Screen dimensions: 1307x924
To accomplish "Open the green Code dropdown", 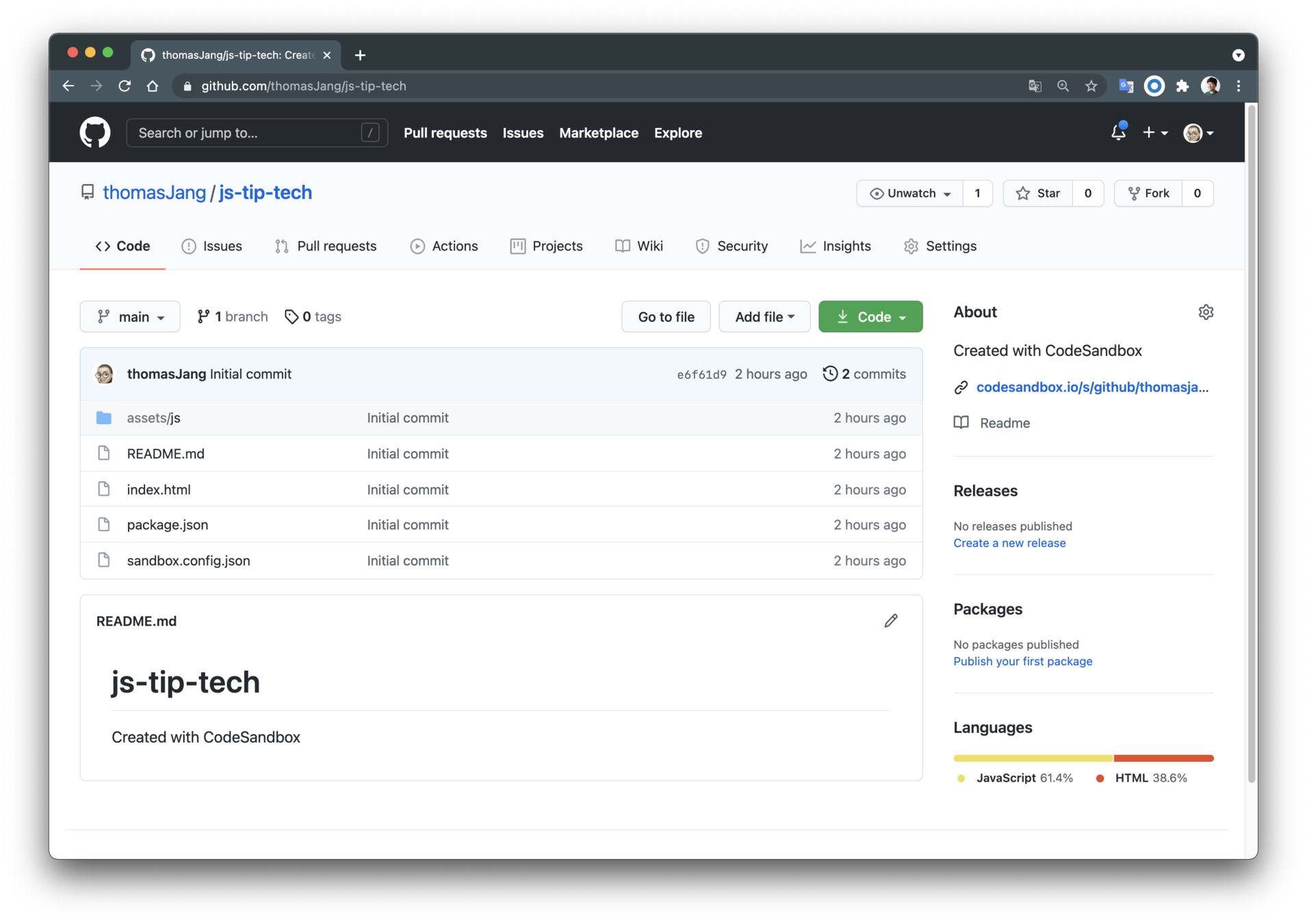I will (x=870, y=316).
